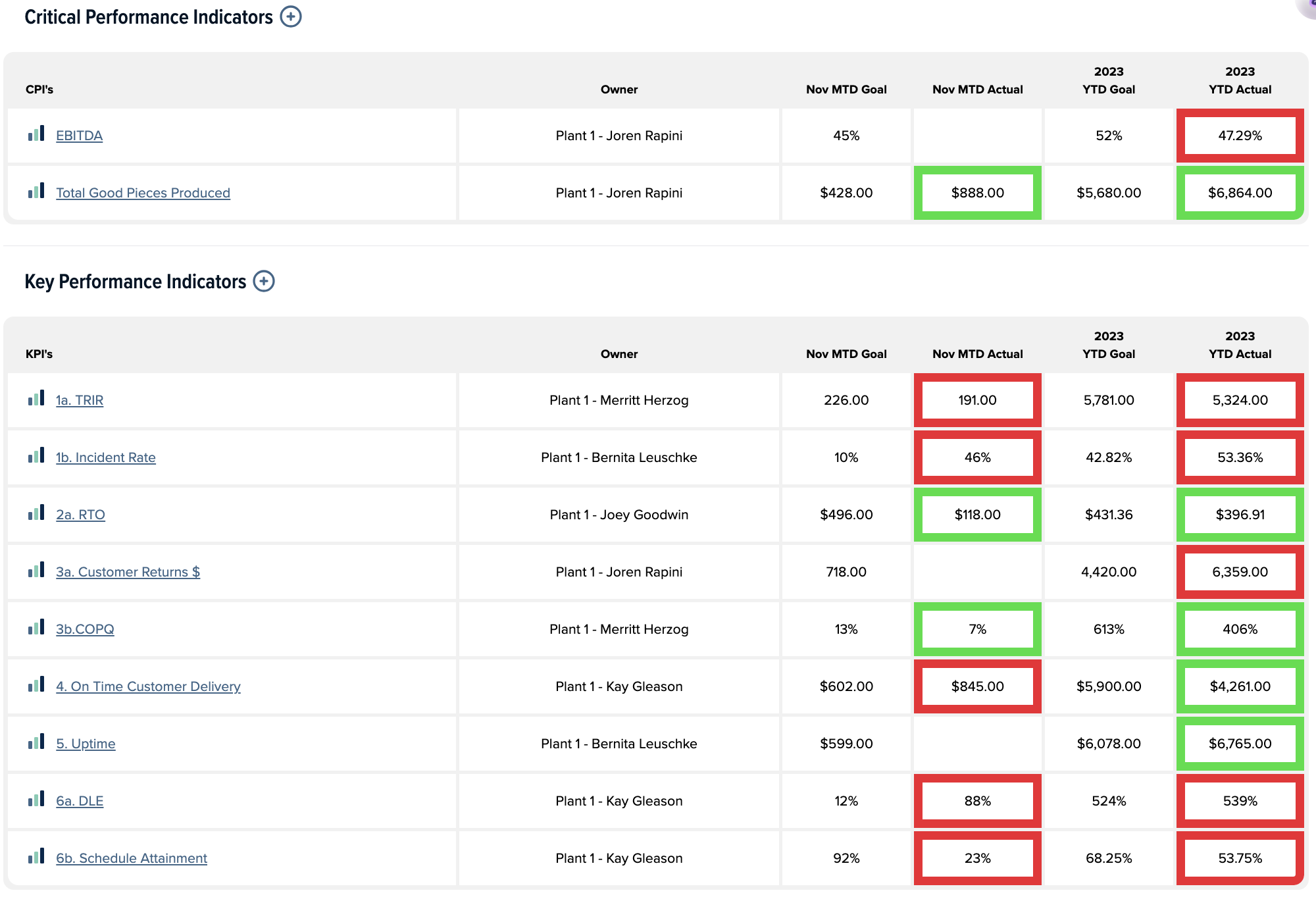The image size is (1316, 899).
Task: Open the 3a. Customer Returns $ link
Action: pyautogui.click(x=128, y=572)
